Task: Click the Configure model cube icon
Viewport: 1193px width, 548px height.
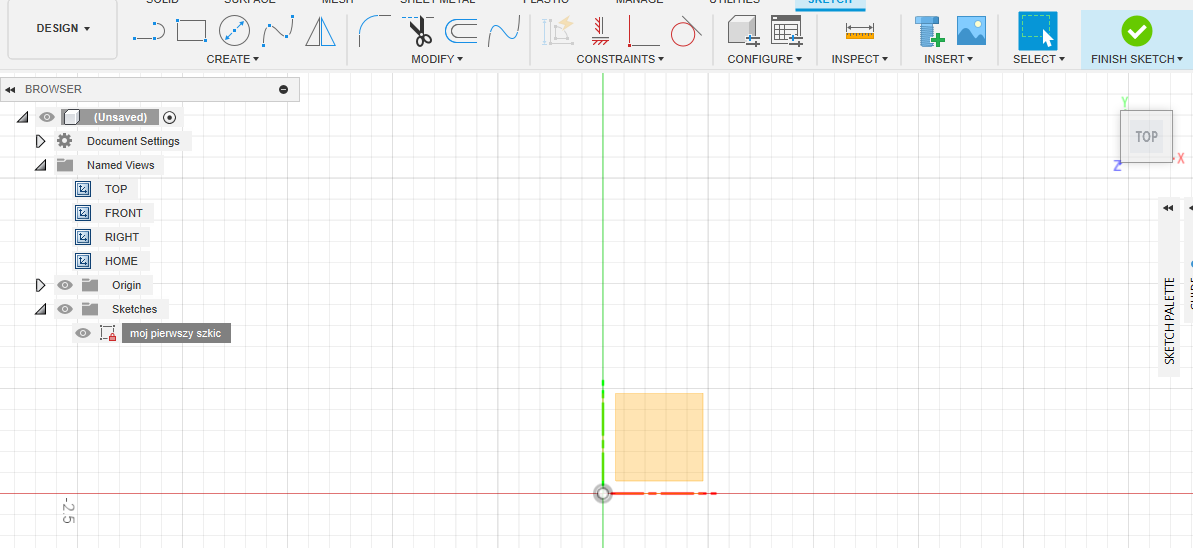Action: [x=743, y=31]
